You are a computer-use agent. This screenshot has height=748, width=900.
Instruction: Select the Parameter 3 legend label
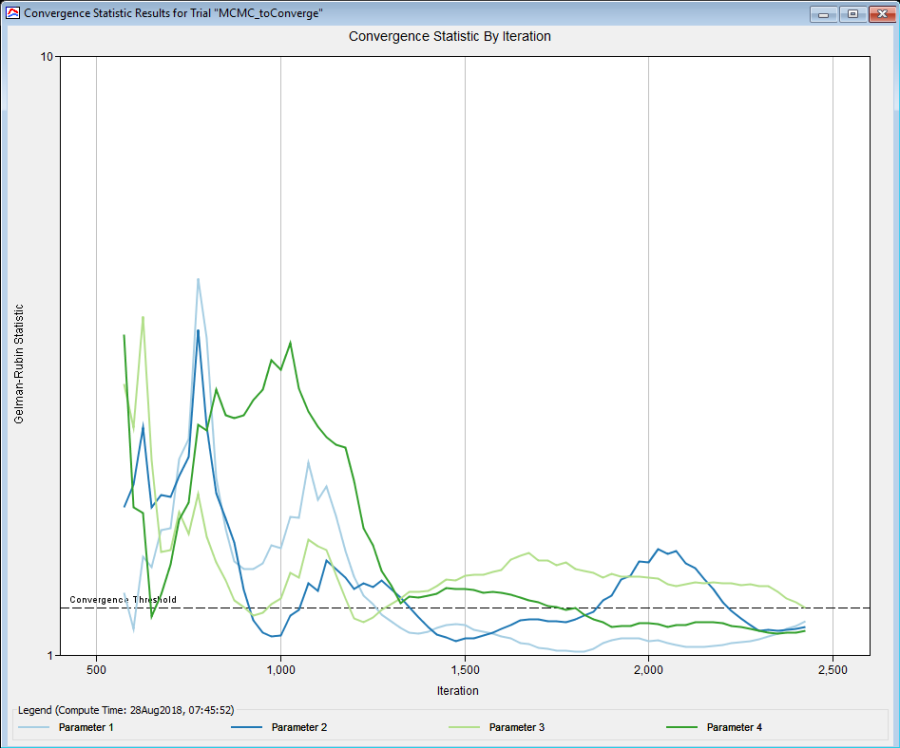[516, 727]
